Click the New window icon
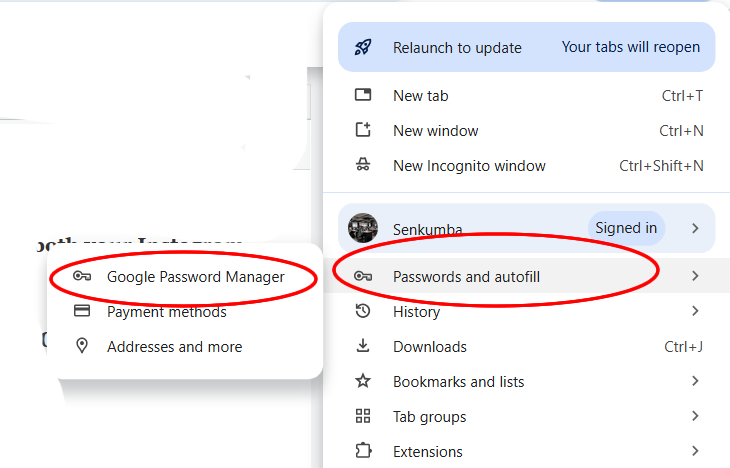The image size is (730, 468). 364,131
